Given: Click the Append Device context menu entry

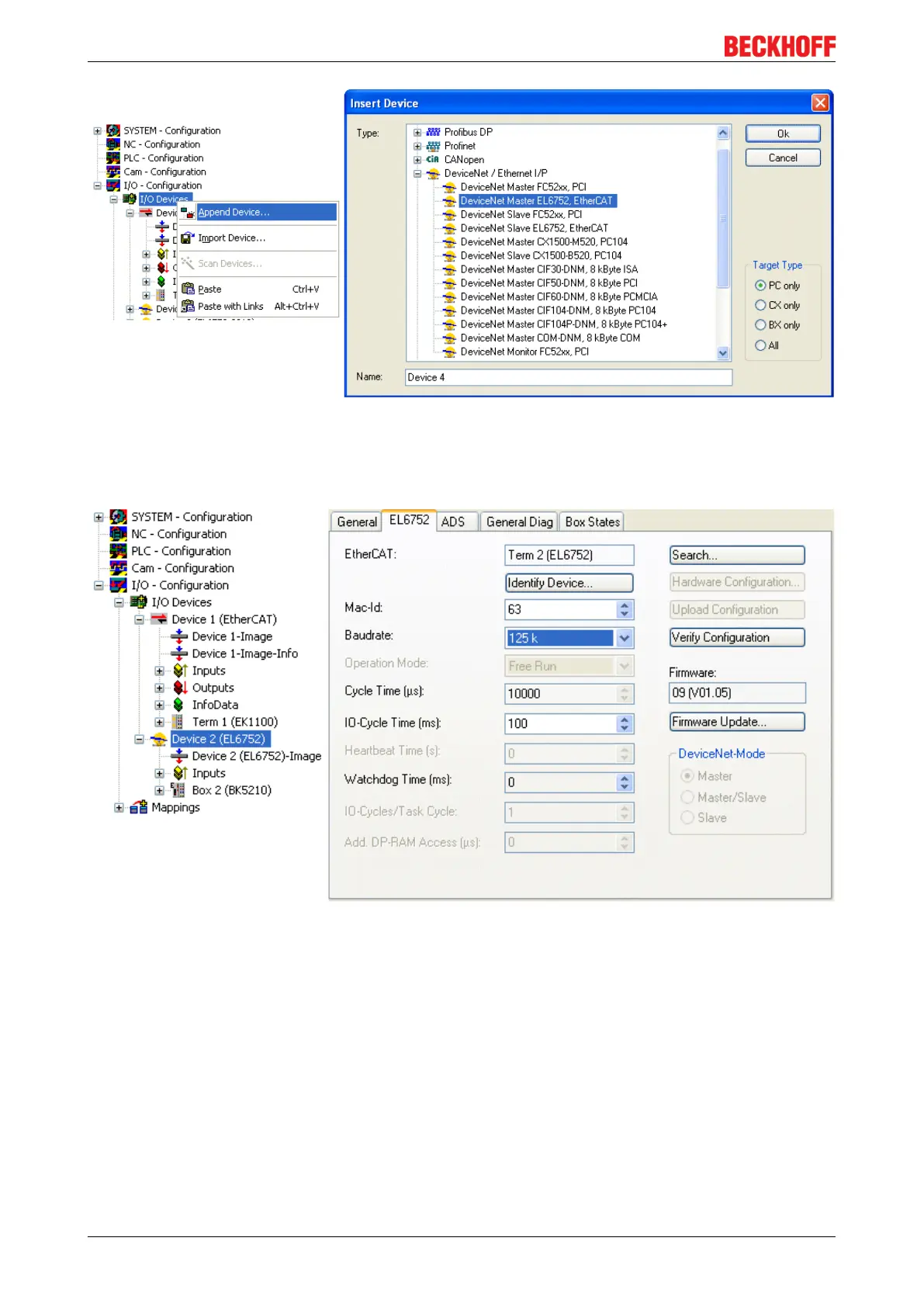Looking at the screenshot, I should coord(258,212).
